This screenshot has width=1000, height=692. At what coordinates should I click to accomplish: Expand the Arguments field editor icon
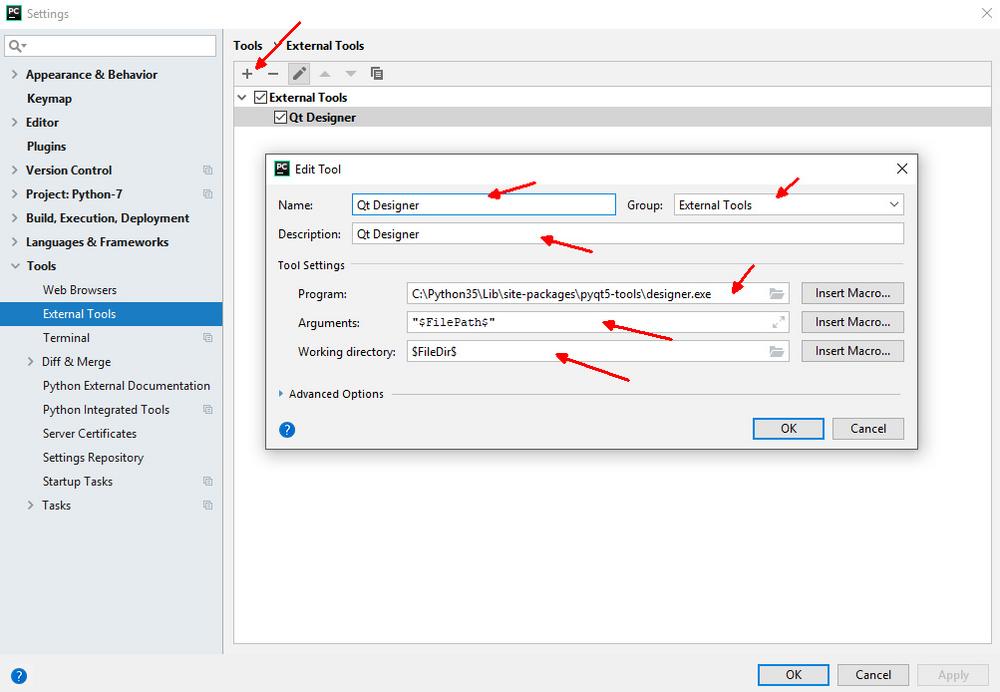(x=777, y=323)
